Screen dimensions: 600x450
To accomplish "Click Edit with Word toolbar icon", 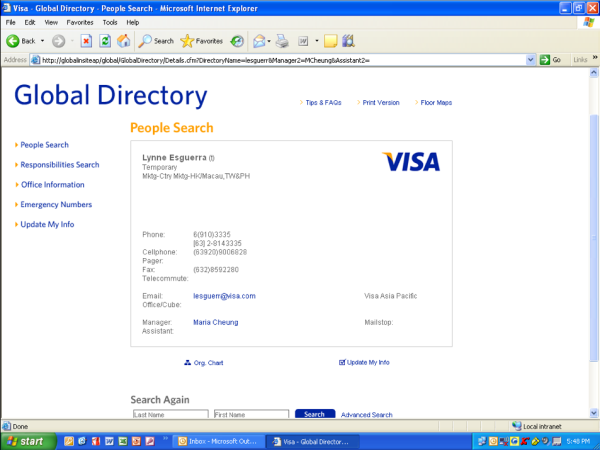I will tap(303, 41).
